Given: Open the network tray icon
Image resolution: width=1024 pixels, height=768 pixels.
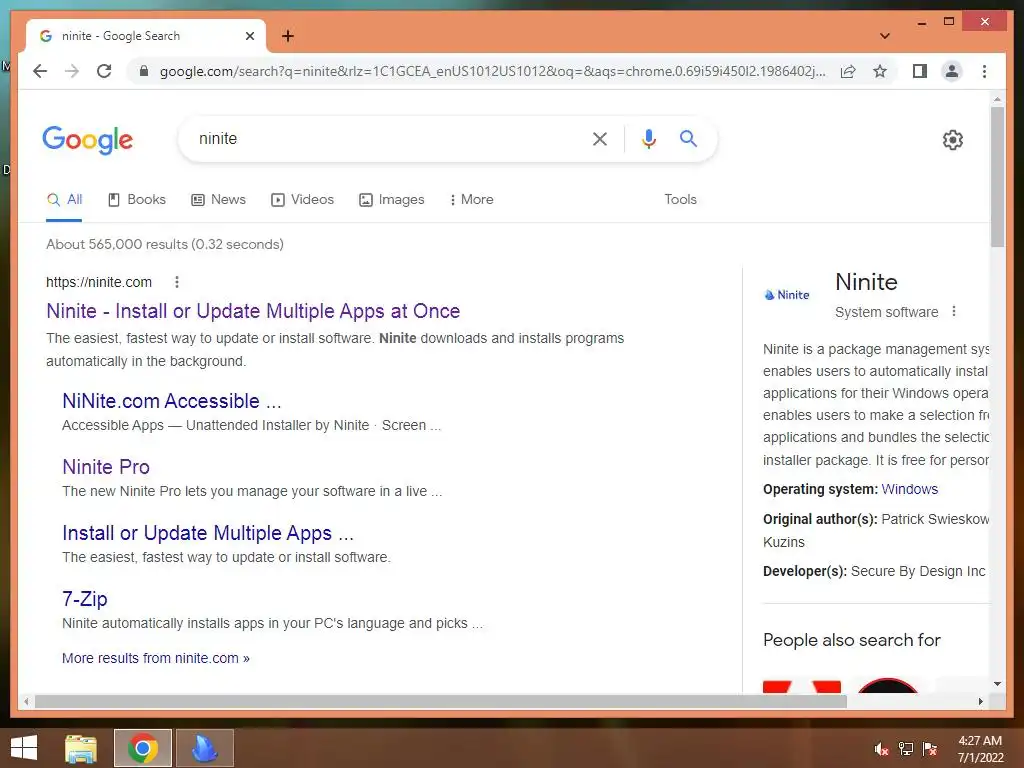Looking at the screenshot, I should click(x=906, y=749).
